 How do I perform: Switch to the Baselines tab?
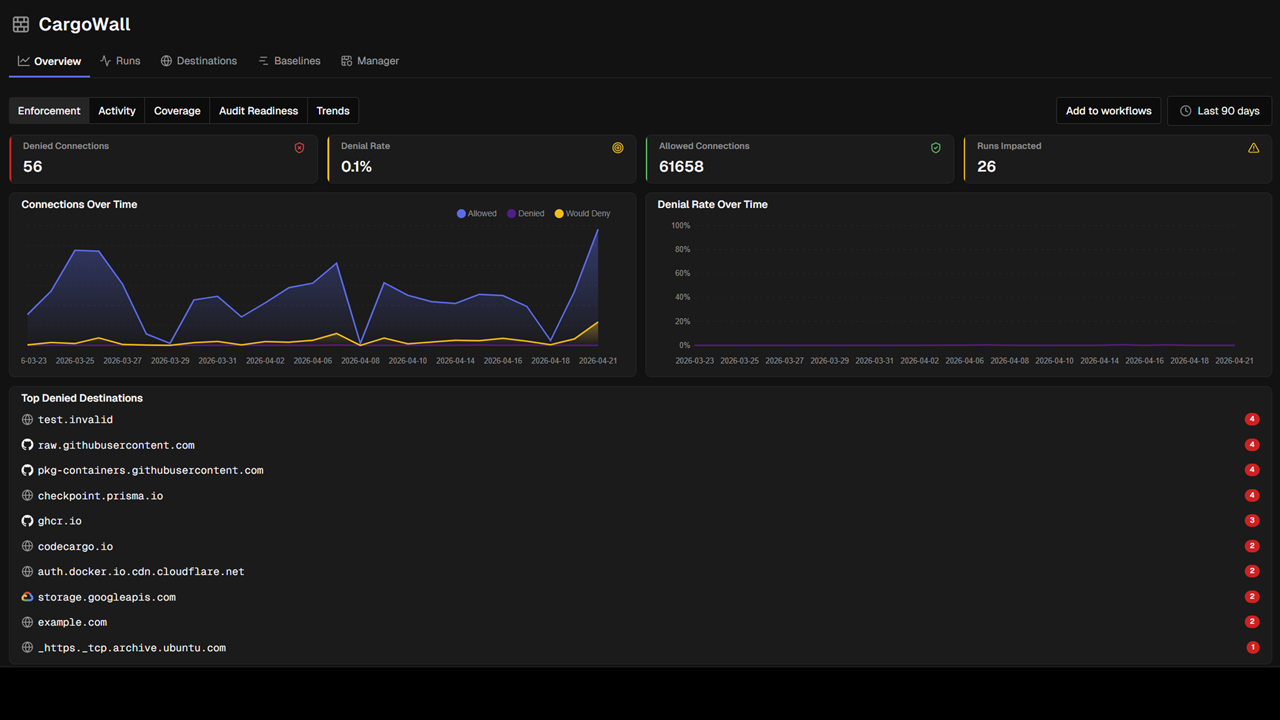289,61
